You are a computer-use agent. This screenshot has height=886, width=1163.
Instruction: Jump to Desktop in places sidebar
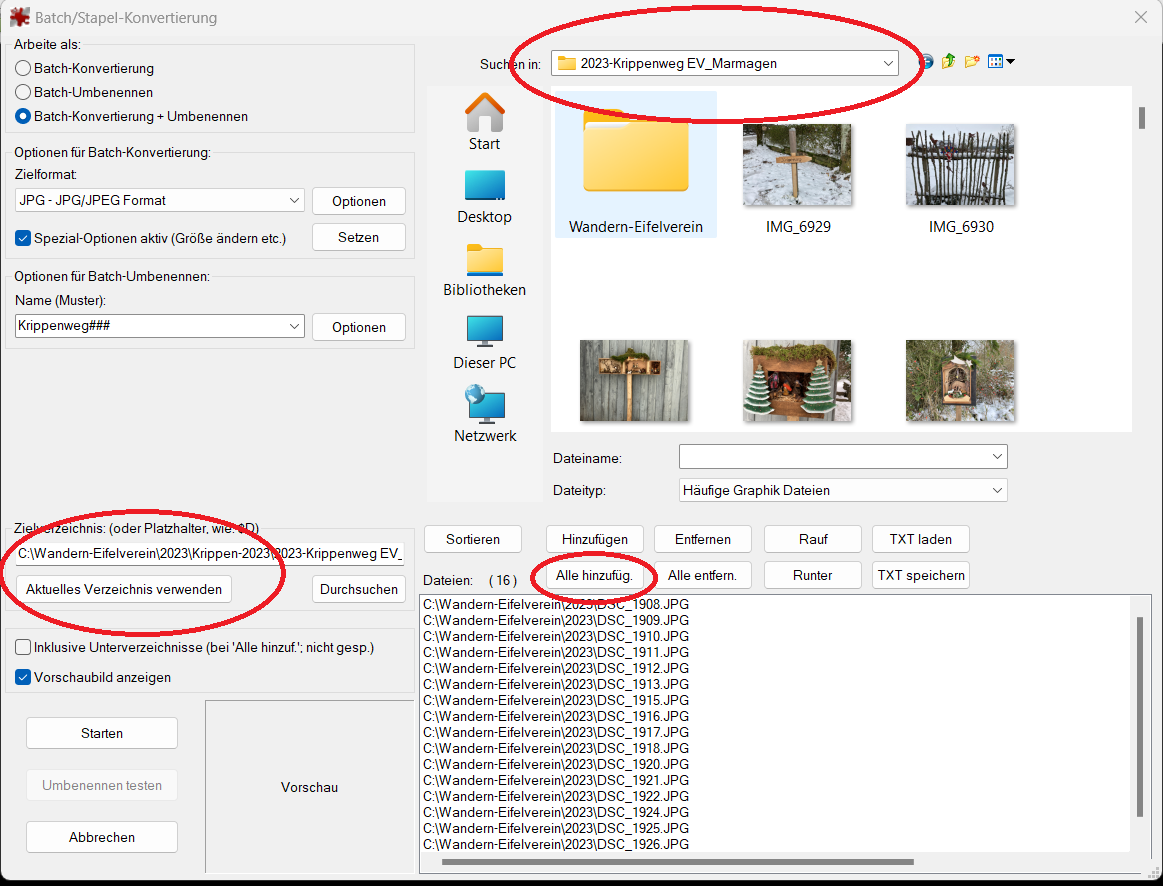point(484,195)
